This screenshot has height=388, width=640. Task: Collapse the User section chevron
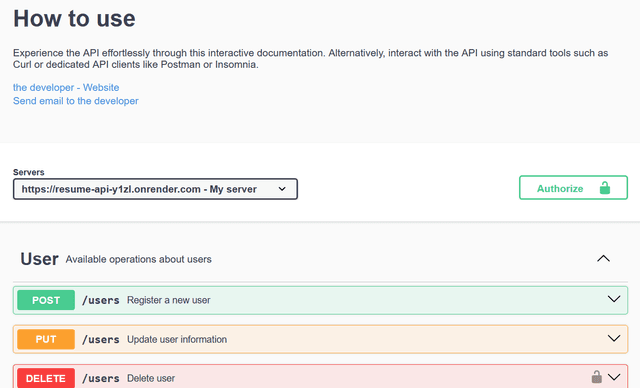603,259
